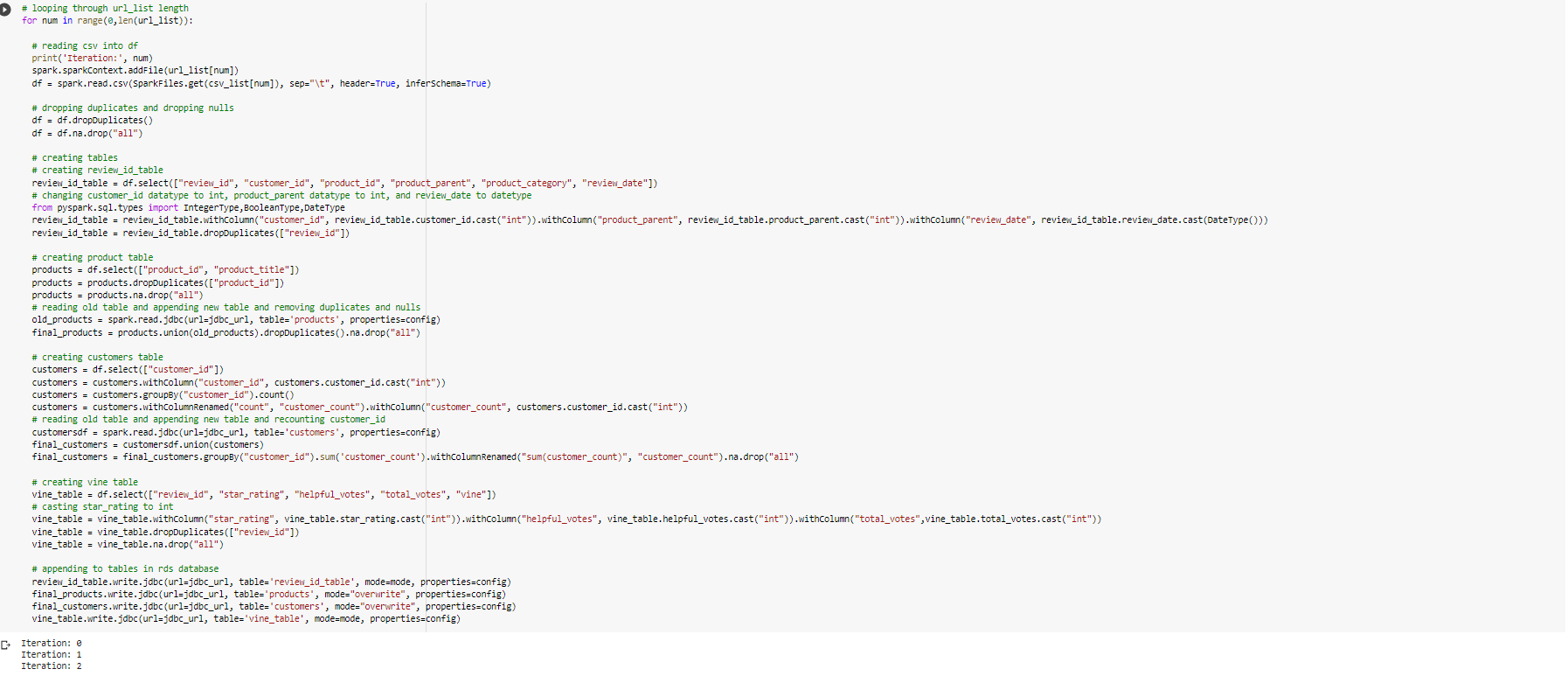Click the final_products.write.jdbc line
Image resolution: width=1568 pixels, height=683 pixels.
269,595
